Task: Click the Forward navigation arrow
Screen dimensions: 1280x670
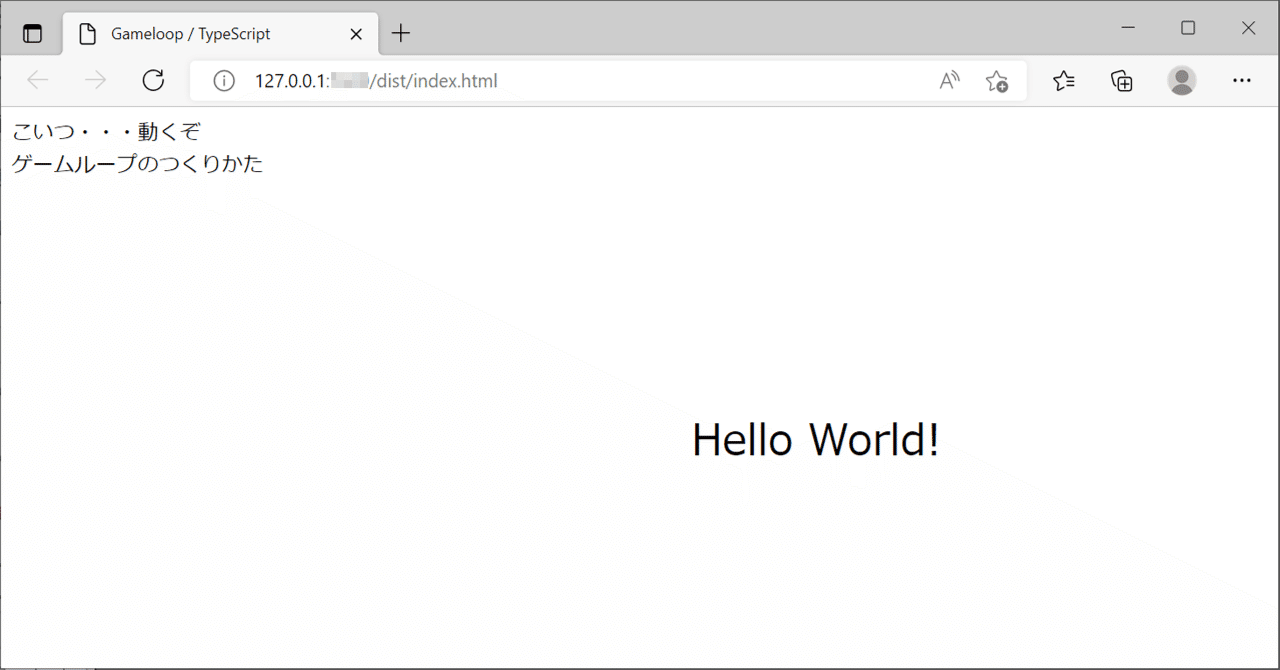Action: [94, 80]
